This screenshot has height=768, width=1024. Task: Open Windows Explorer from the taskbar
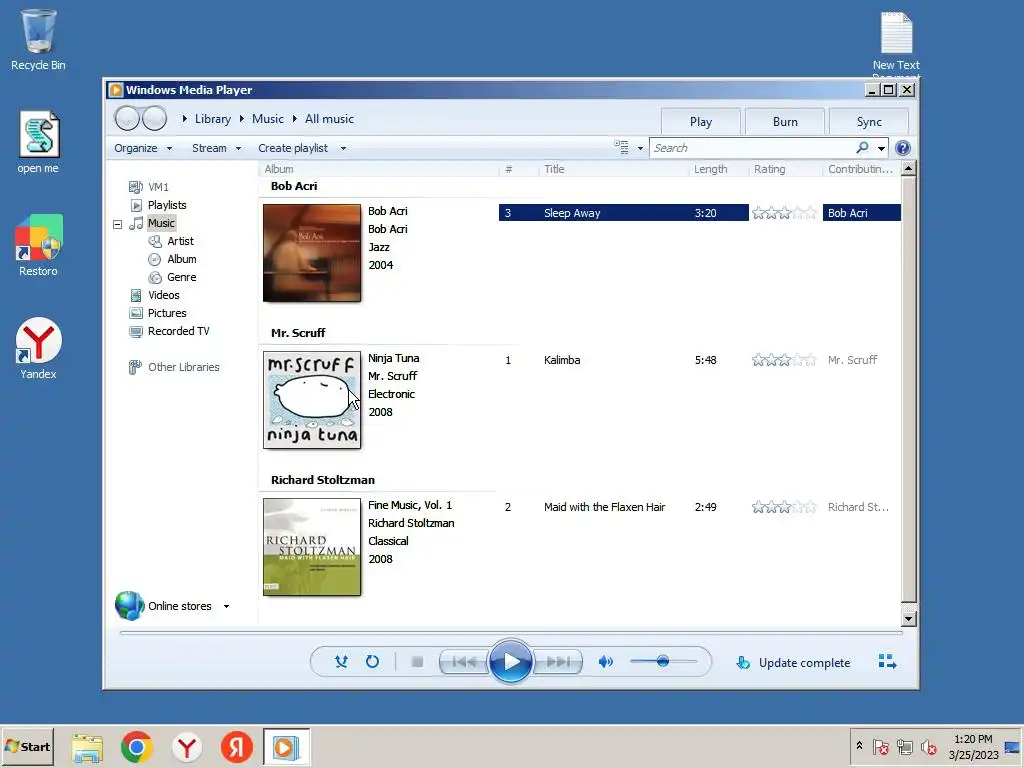[x=87, y=748]
